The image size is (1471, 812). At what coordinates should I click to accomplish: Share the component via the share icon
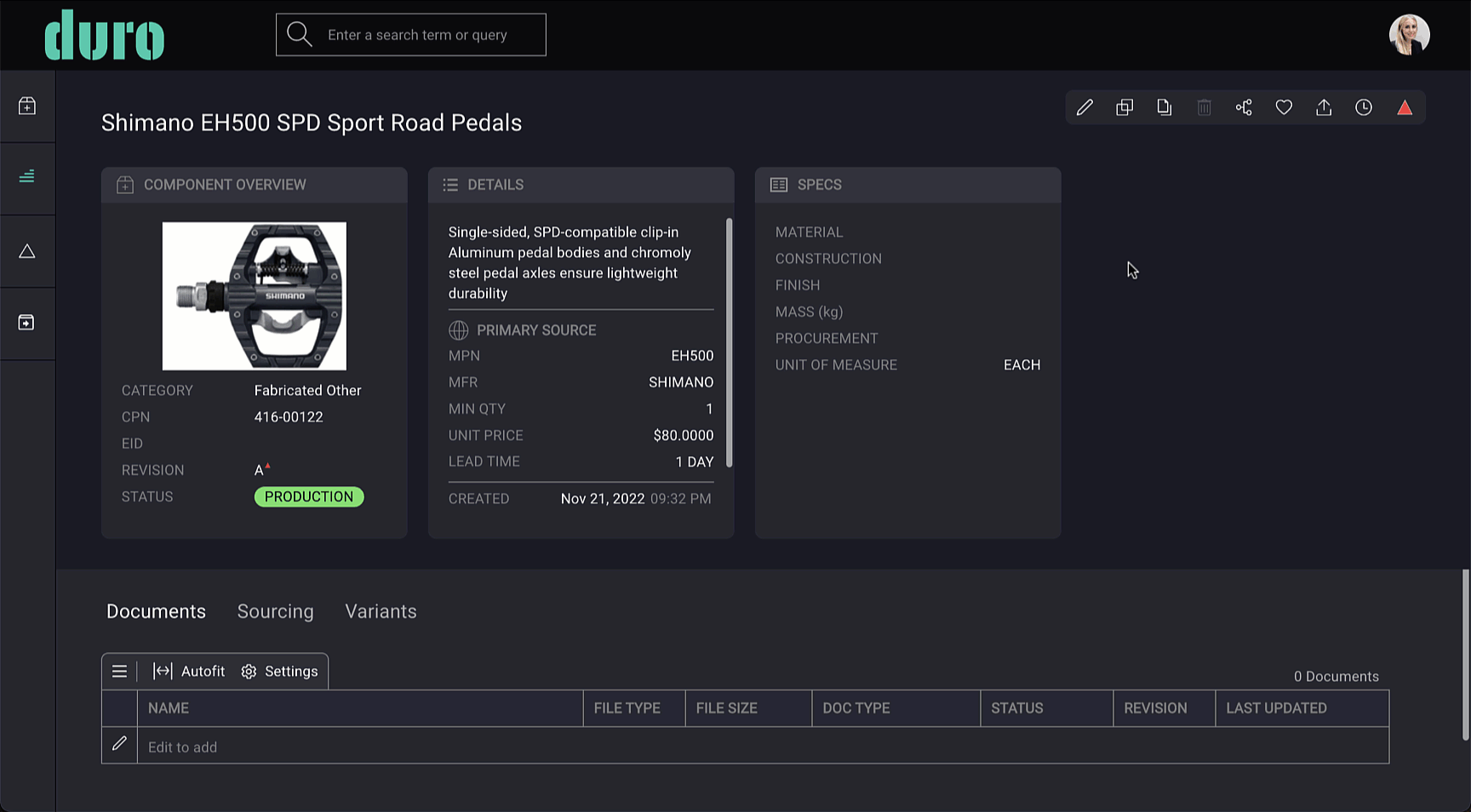(x=1243, y=107)
